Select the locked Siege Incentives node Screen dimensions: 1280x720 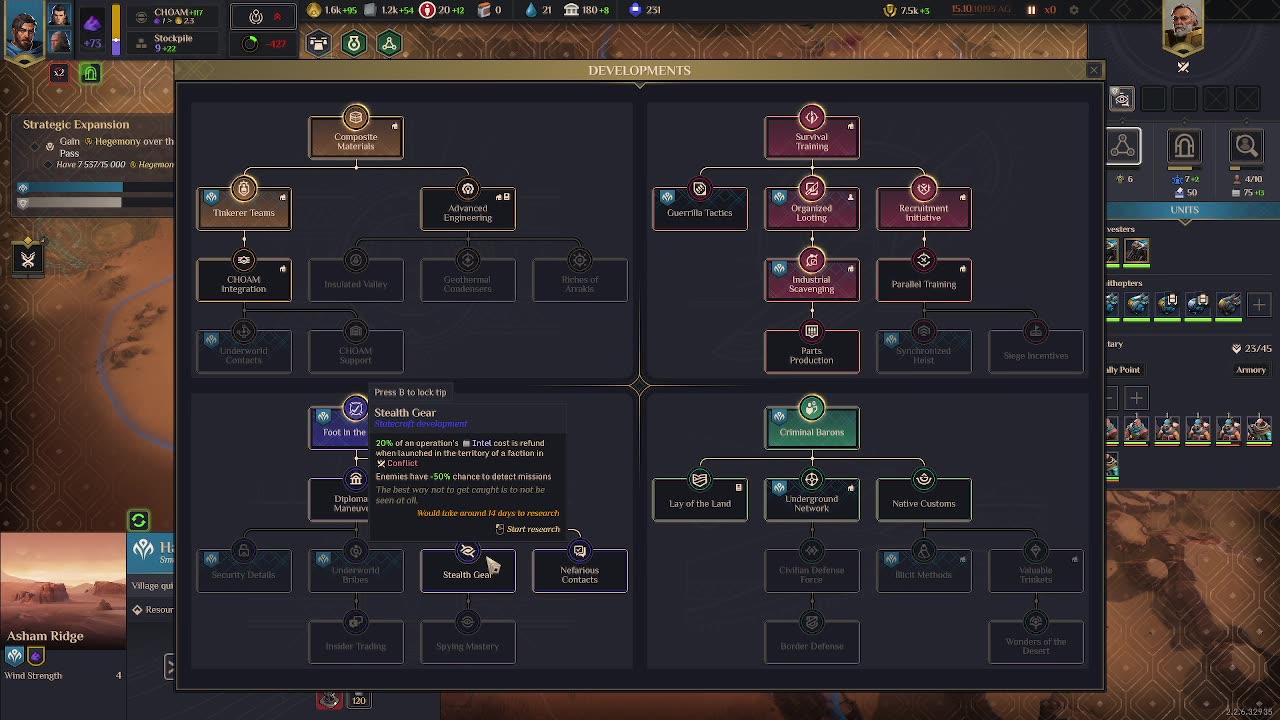pyautogui.click(x=1036, y=352)
